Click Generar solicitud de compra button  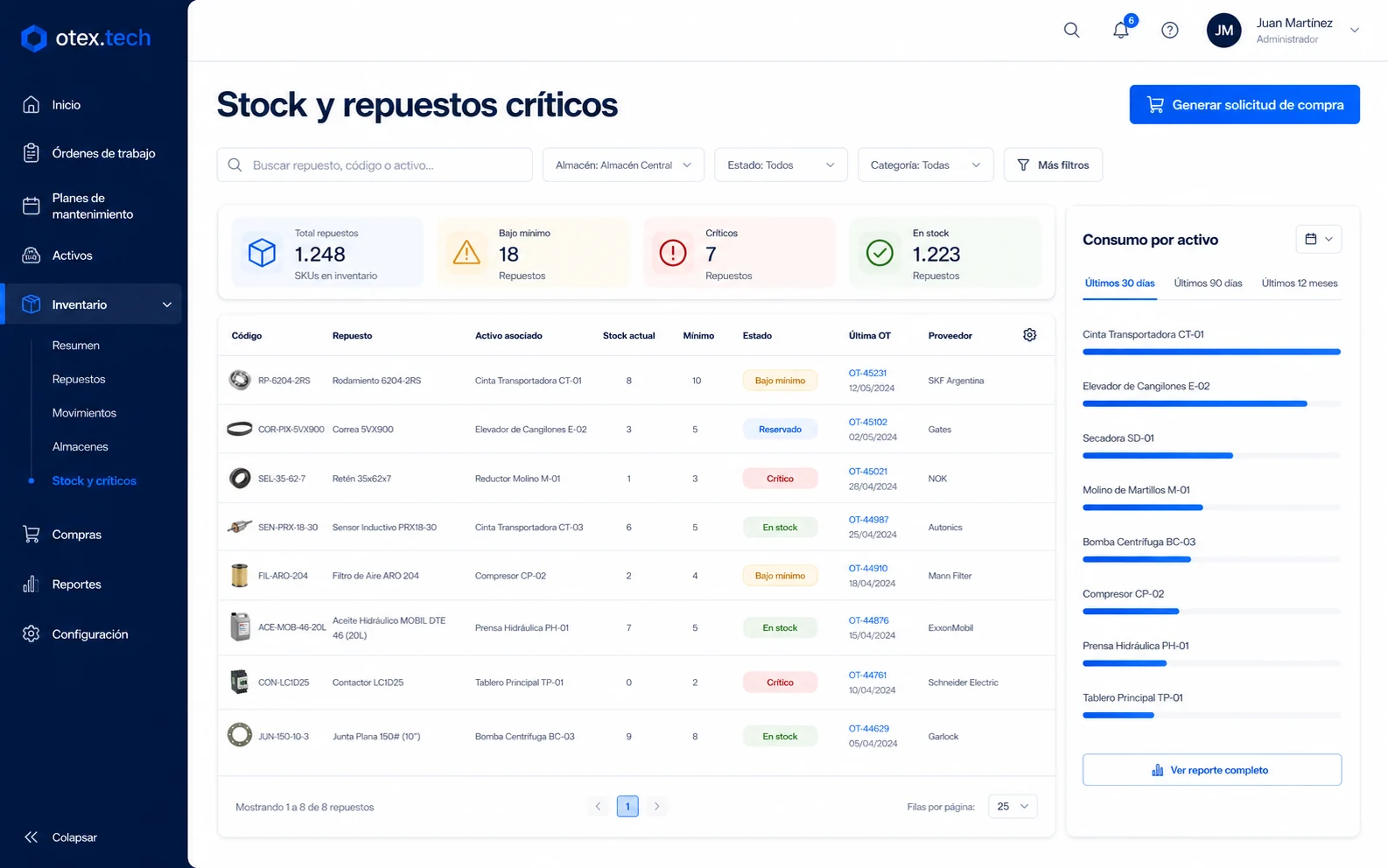1244,104
